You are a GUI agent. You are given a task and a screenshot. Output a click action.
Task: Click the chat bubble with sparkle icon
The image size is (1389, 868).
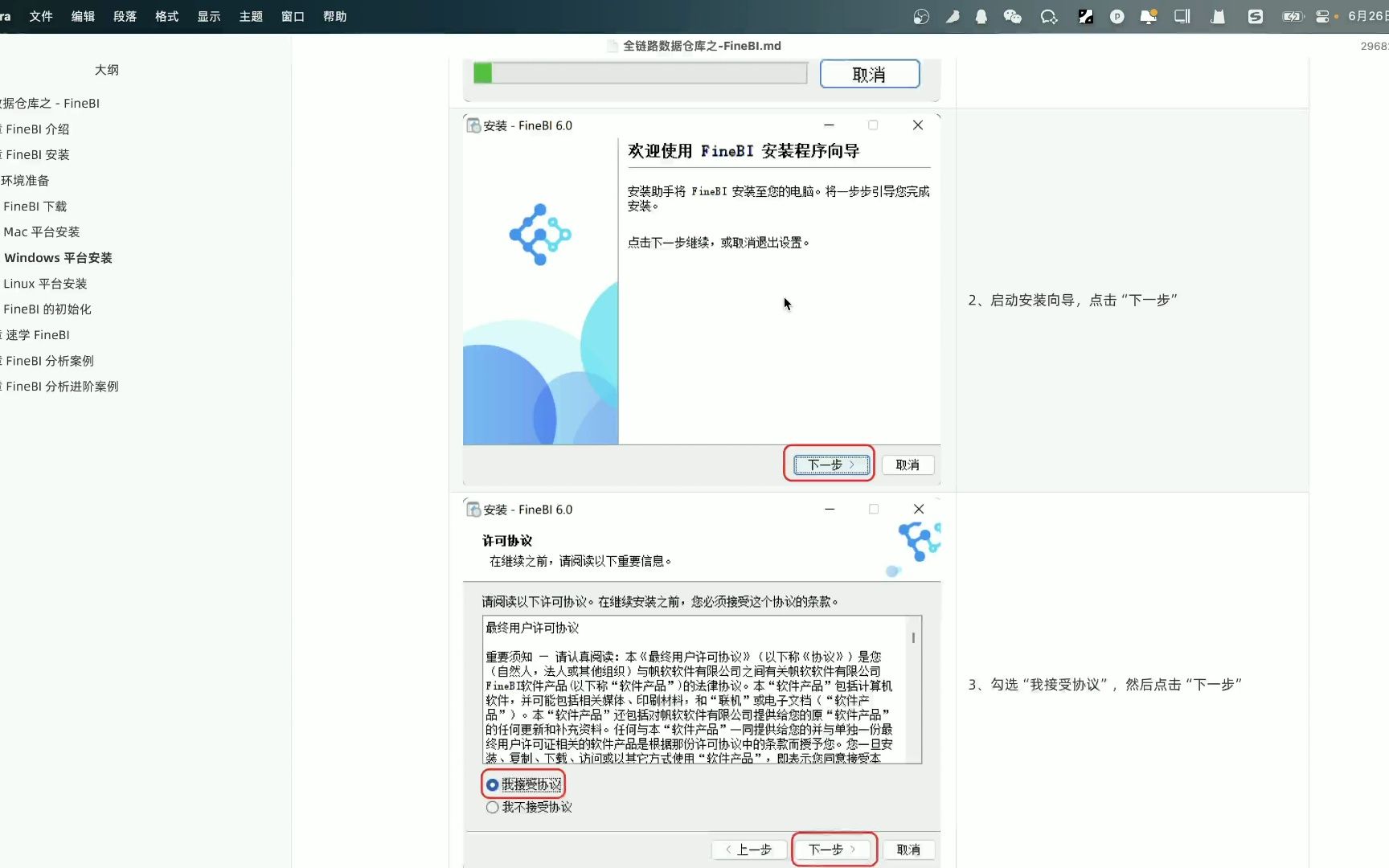click(x=1048, y=16)
